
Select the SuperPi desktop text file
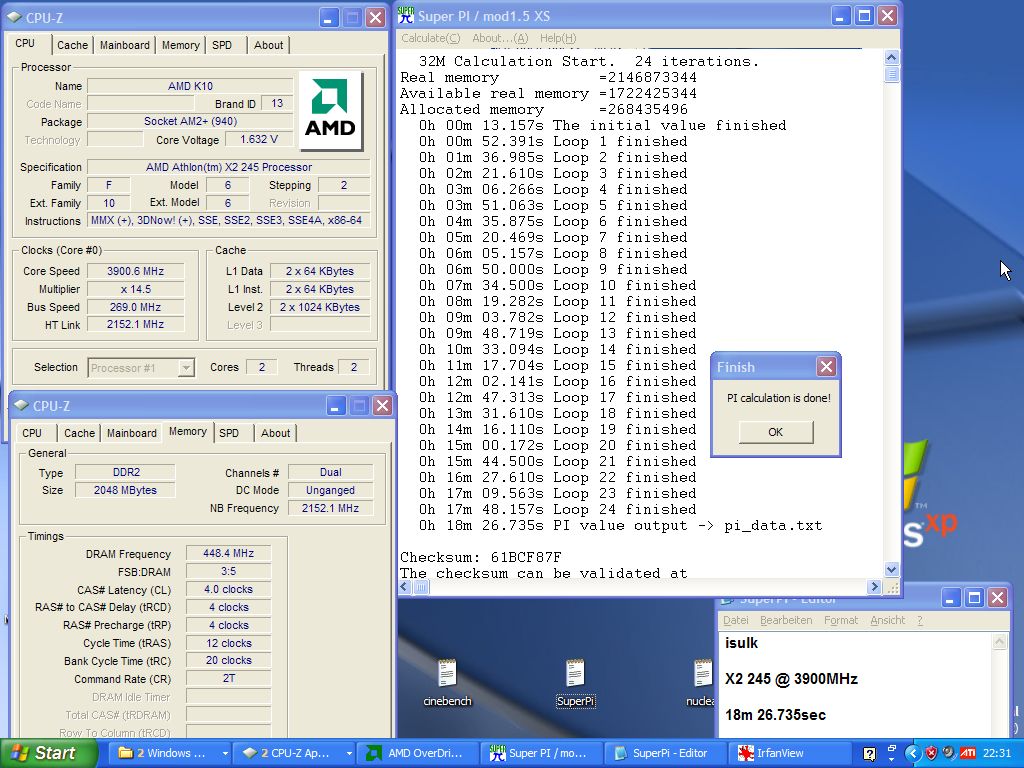(575, 682)
